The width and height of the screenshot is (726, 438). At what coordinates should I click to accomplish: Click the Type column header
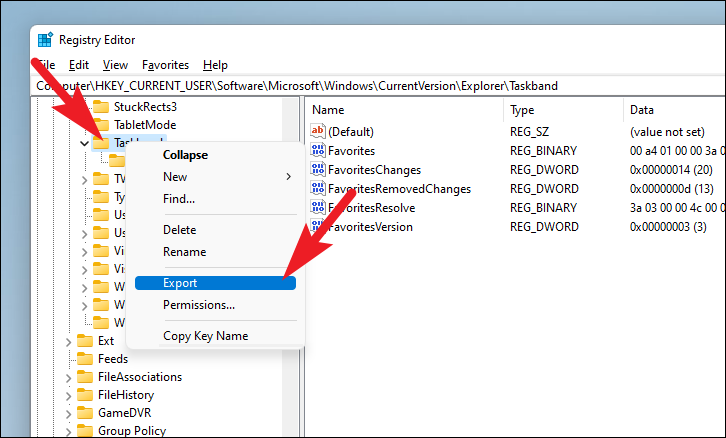pyautogui.click(x=563, y=110)
